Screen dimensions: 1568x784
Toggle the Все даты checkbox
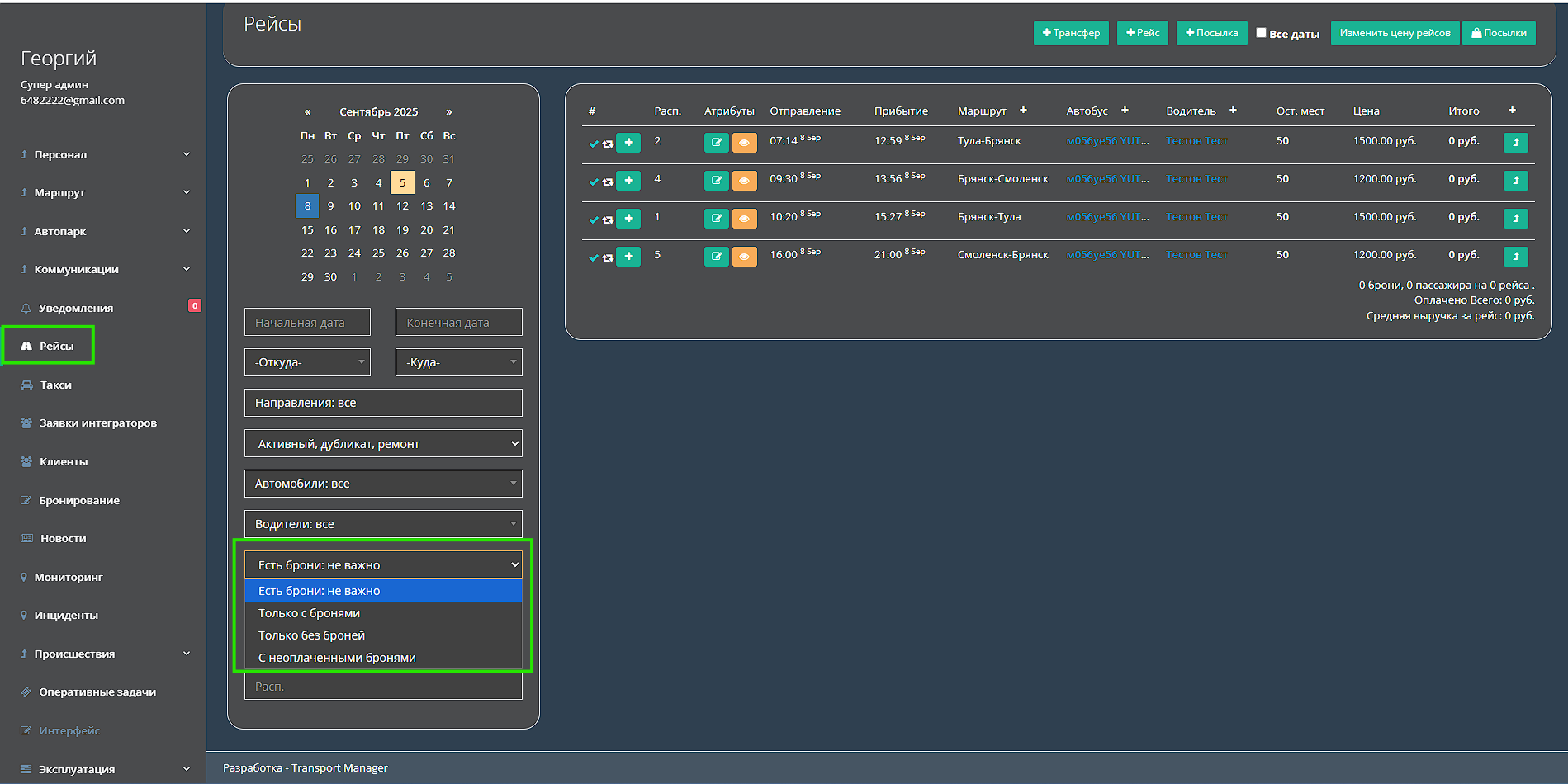pyautogui.click(x=1261, y=33)
